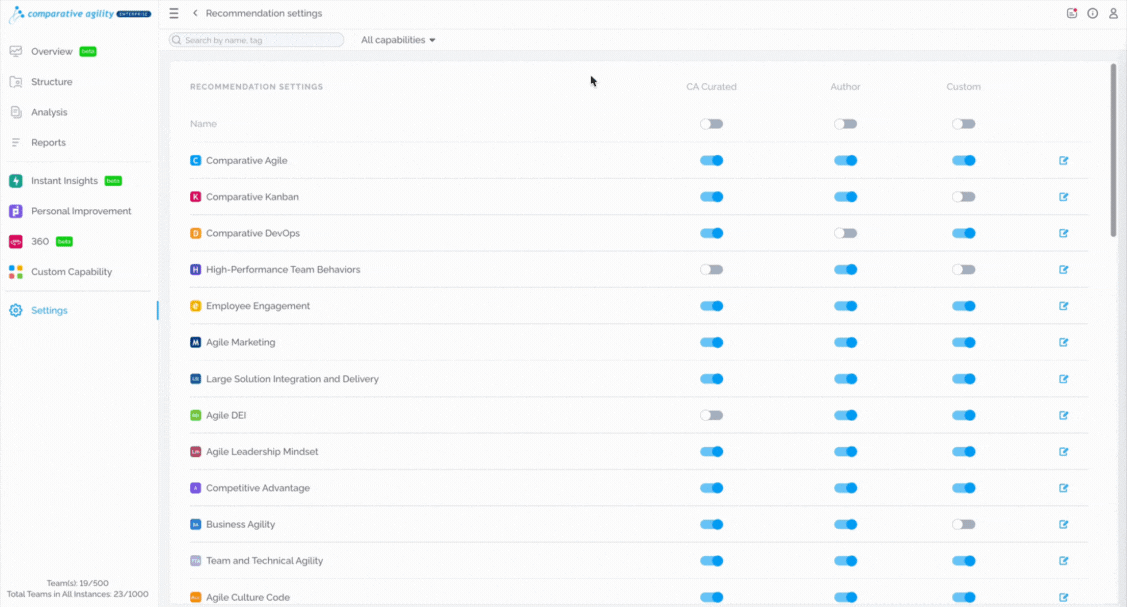Click the back arrow beside Recommendation settings
The height and width of the screenshot is (607, 1127).
click(x=195, y=13)
